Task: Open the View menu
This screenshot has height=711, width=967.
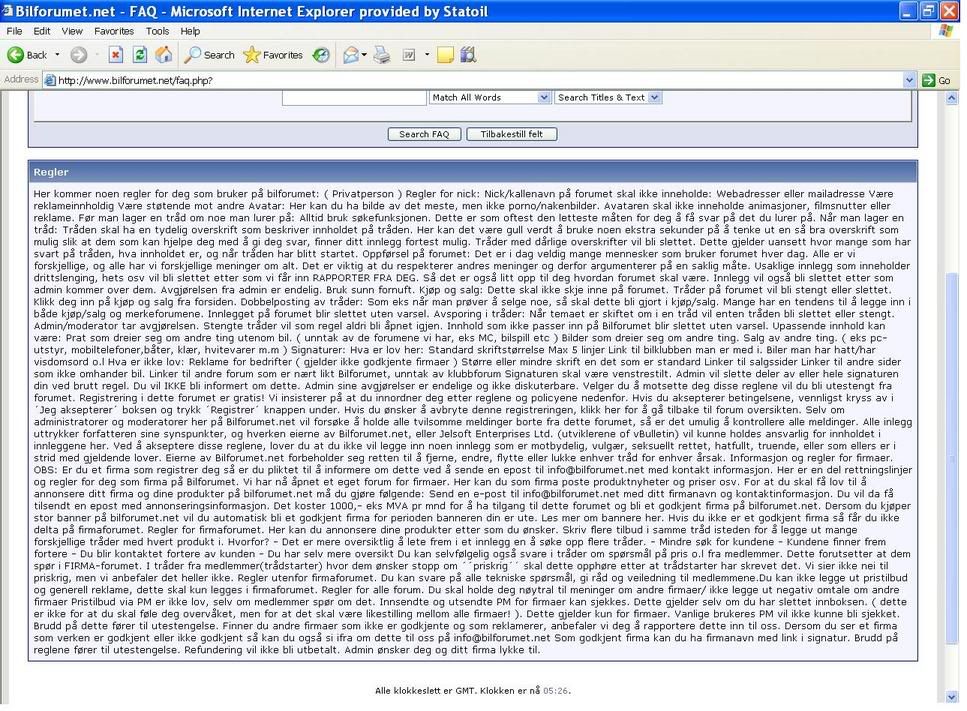Action: 72,32
